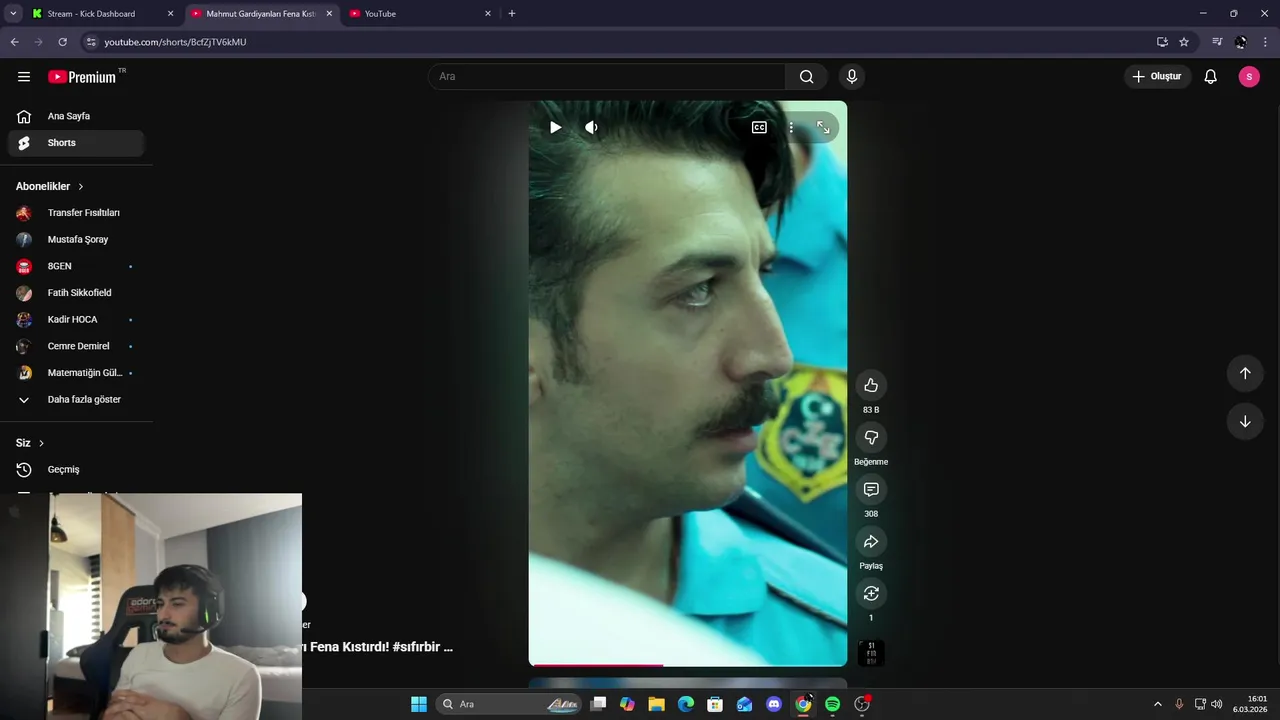This screenshot has width=1280, height=720.
Task: Open Discord from taskbar
Action: pyautogui.click(x=774, y=704)
